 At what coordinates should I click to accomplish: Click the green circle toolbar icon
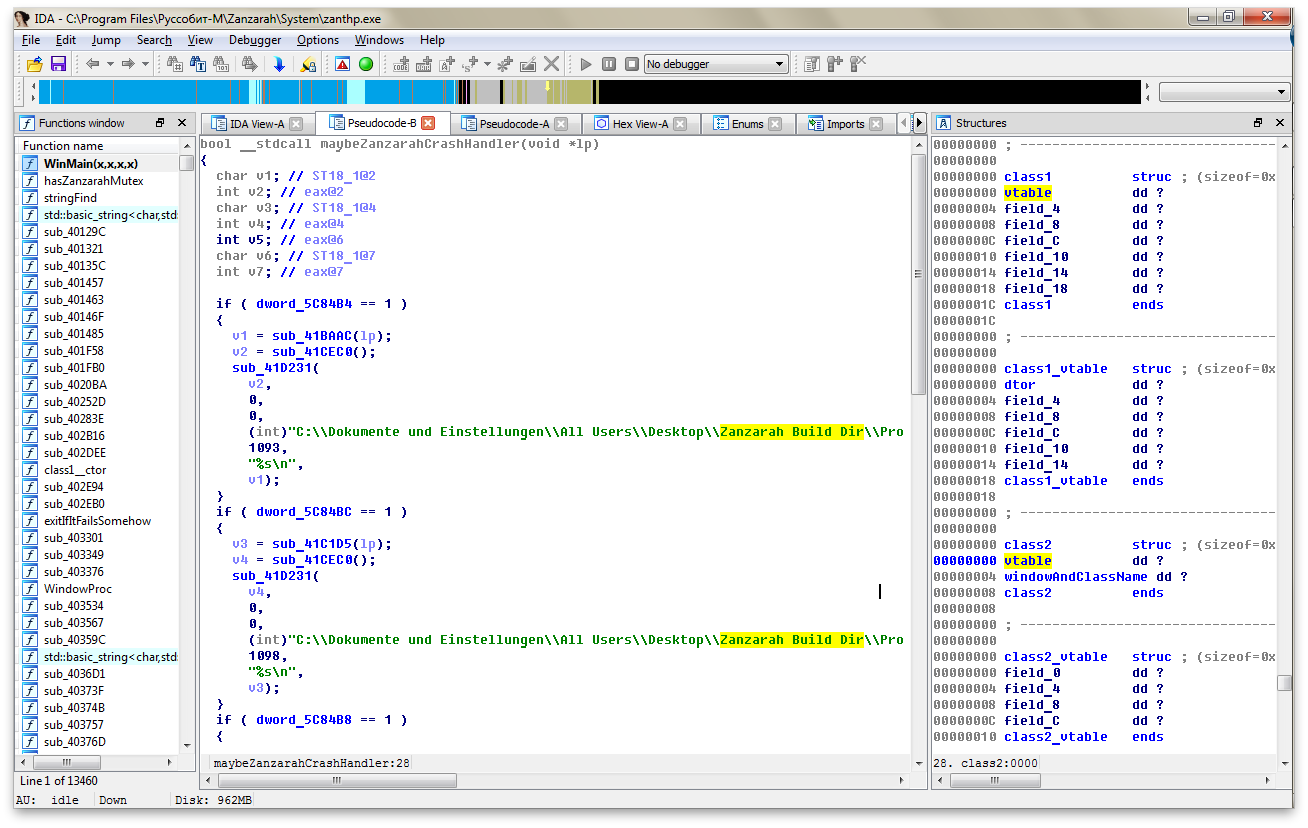(x=366, y=64)
